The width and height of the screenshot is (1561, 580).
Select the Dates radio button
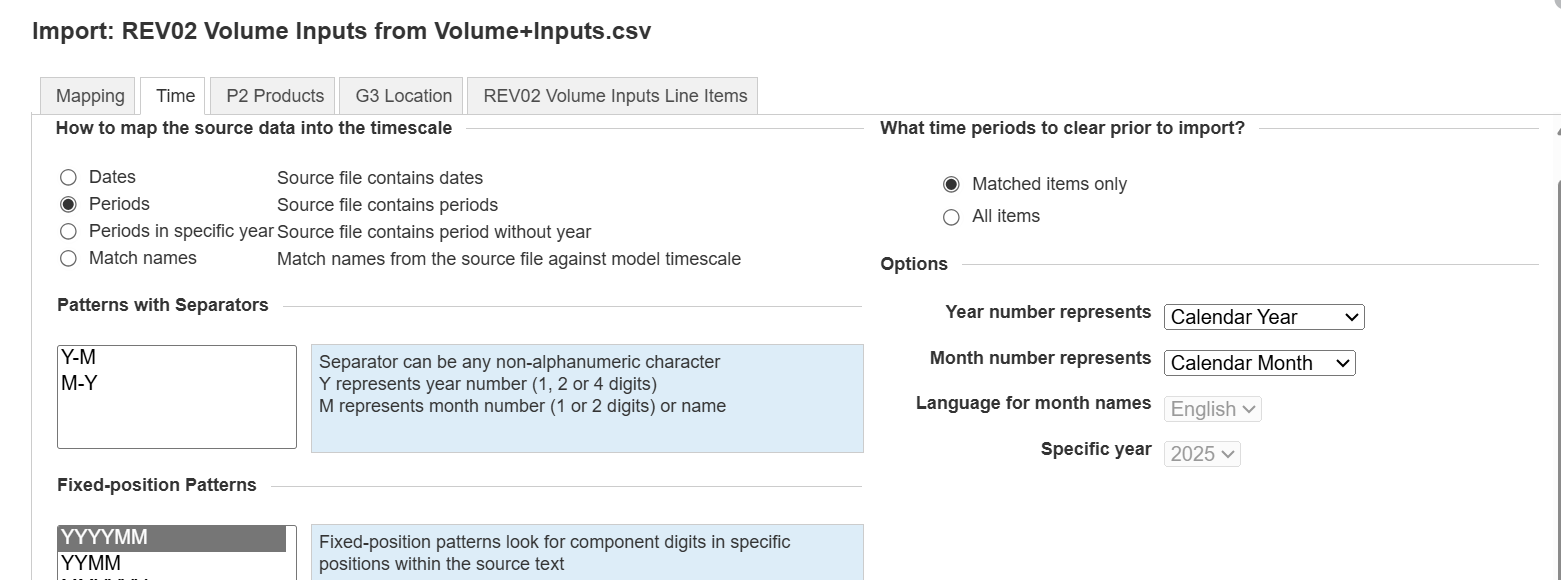(x=68, y=178)
